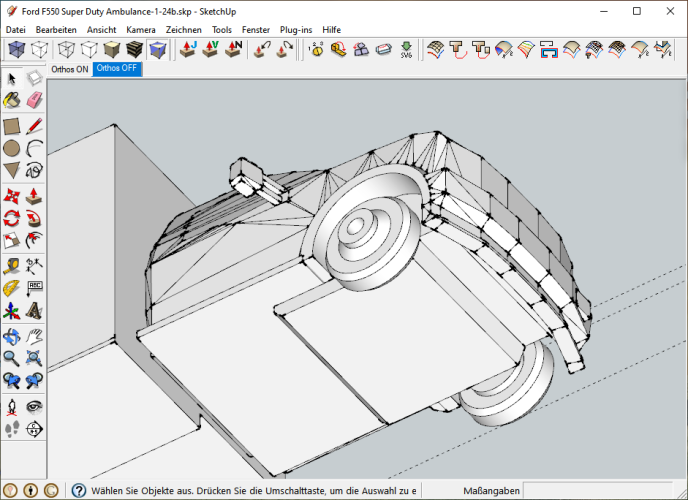Click the question mark help icon in status bar
Viewport: 688px width, 500px height.
tap(79, 490)
